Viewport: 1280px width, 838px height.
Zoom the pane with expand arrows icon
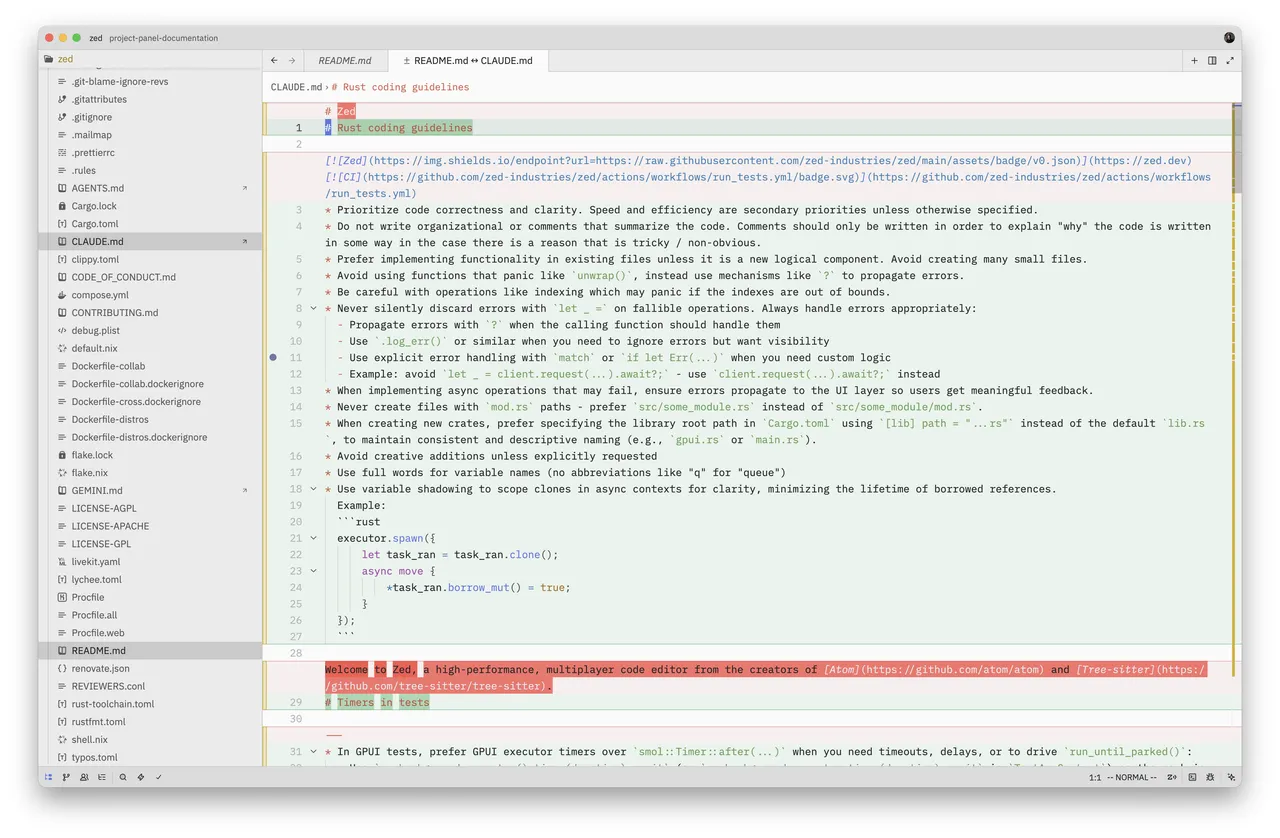1230,60
